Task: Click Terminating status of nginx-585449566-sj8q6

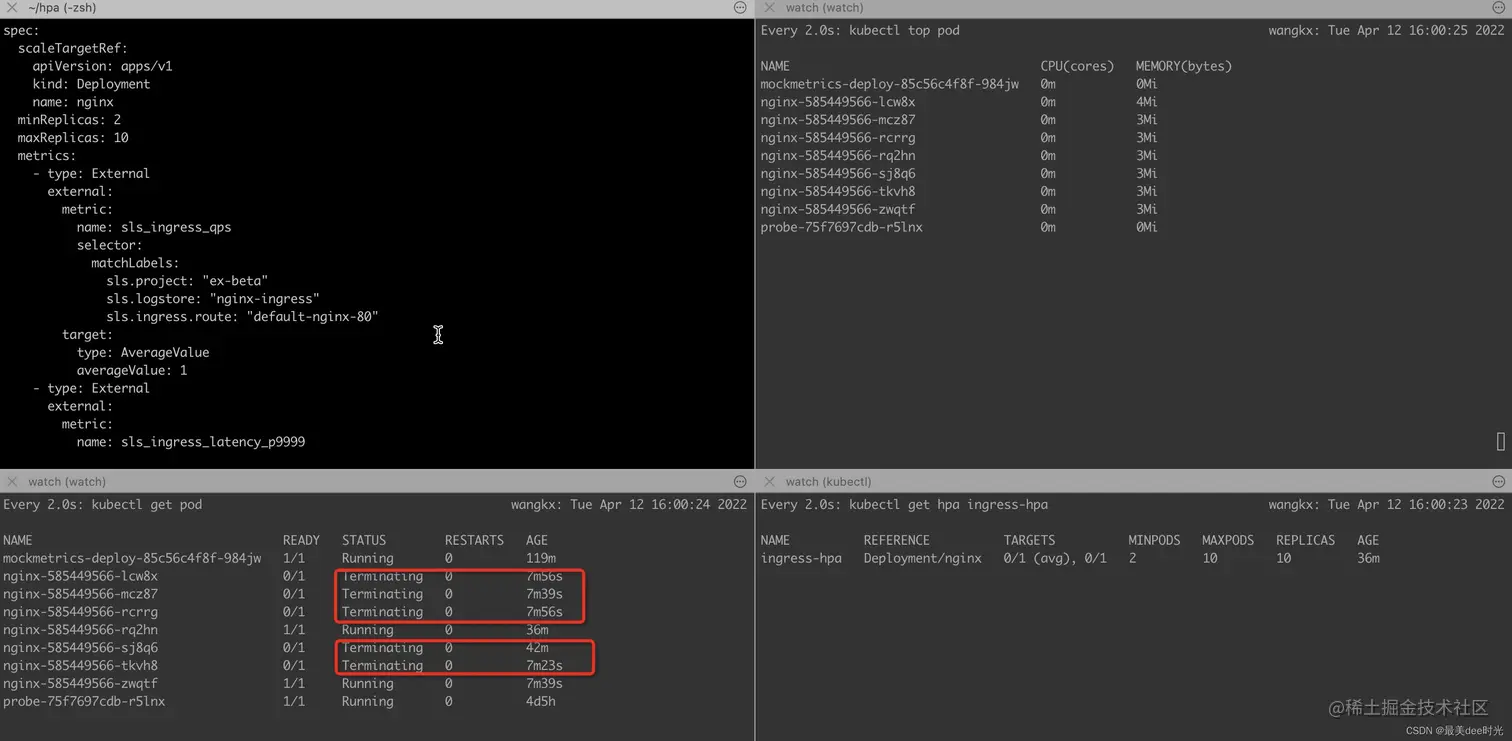Action: pos(382,648)
